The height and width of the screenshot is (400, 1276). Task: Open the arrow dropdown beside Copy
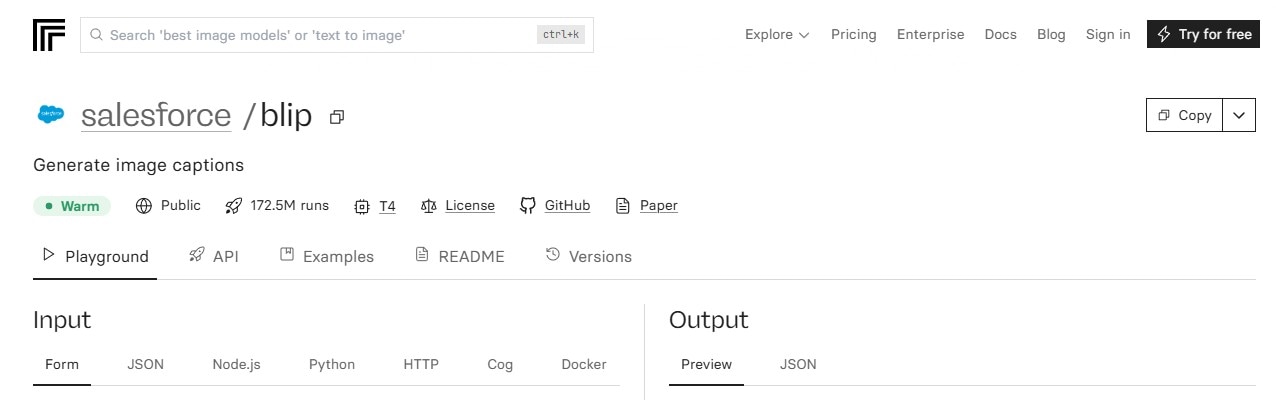point(1240,115)
